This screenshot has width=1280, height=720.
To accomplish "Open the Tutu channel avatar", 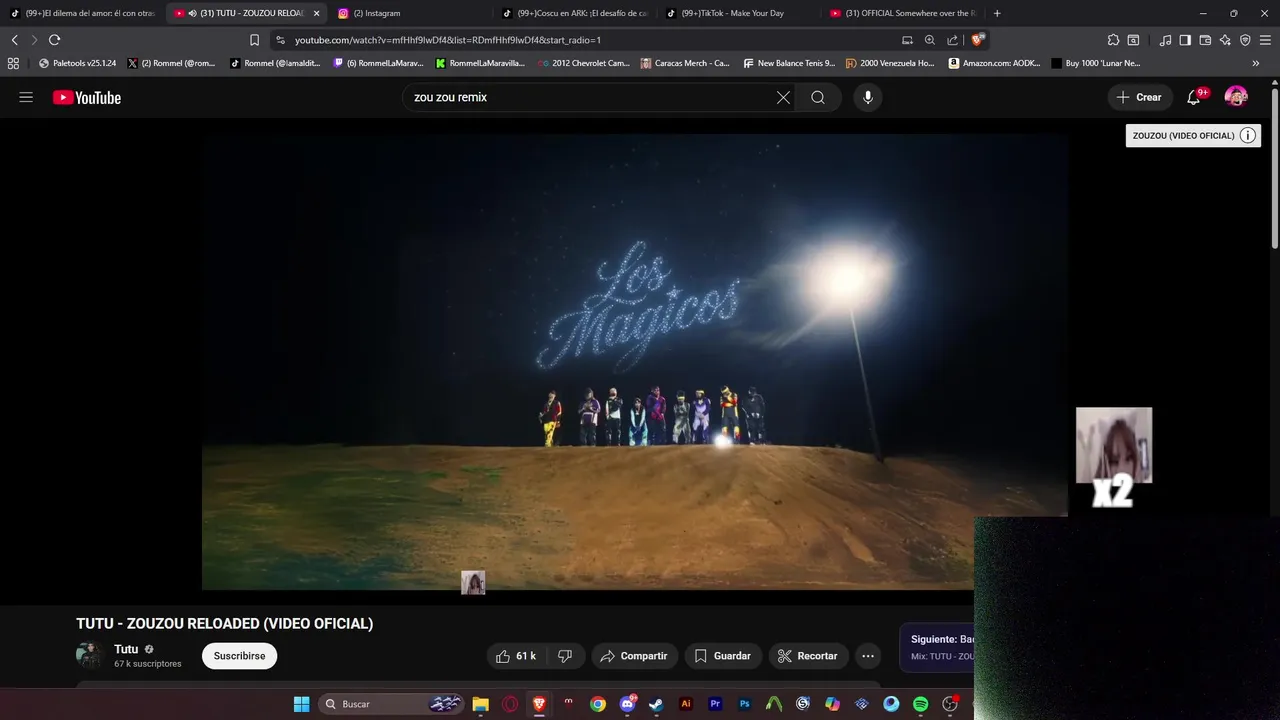I will click(89, 655).
